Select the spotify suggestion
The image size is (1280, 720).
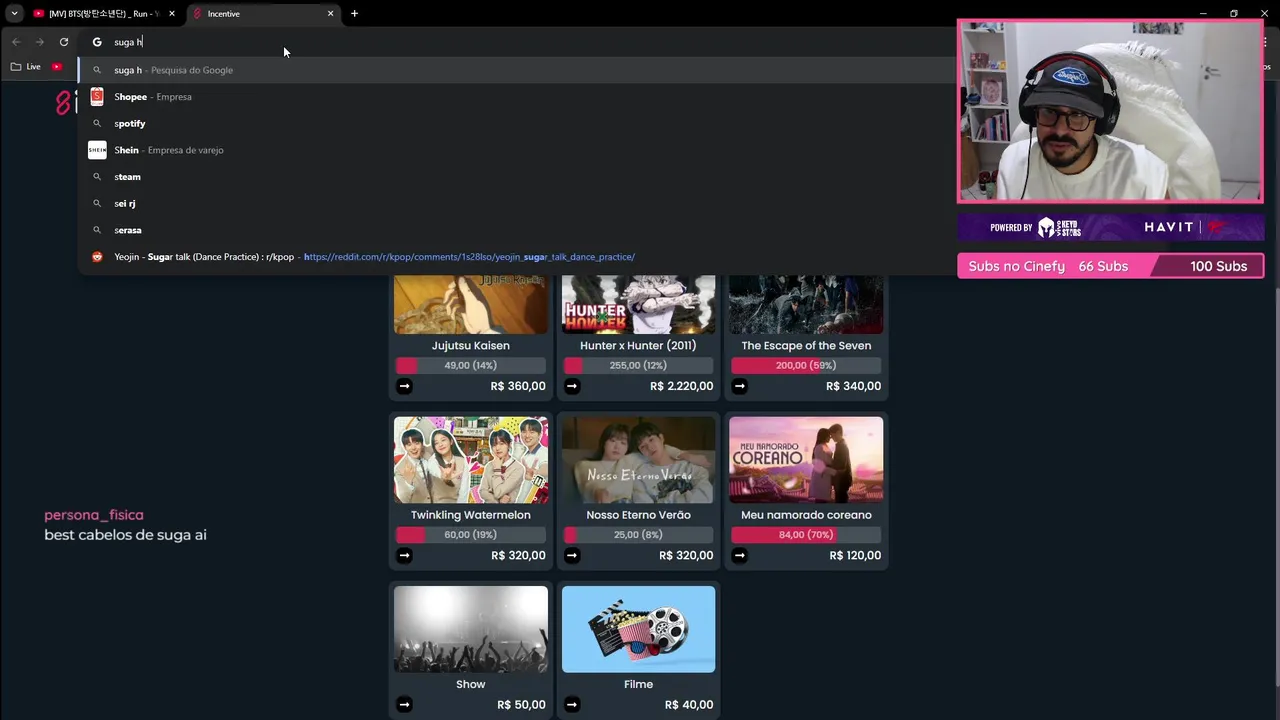tap(515, 123)
